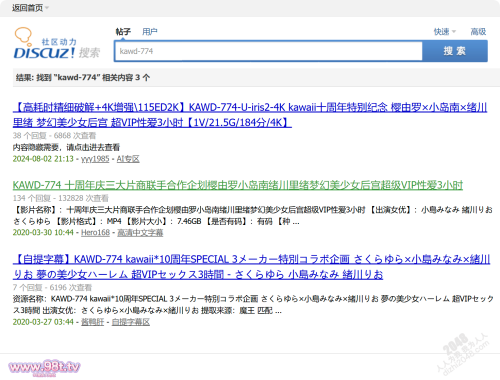Image resolution: width=500 pixels, height=380 pixels.
Task: Open 高级 advanced search
Action: pyautogui.click(x=478, y=32)
